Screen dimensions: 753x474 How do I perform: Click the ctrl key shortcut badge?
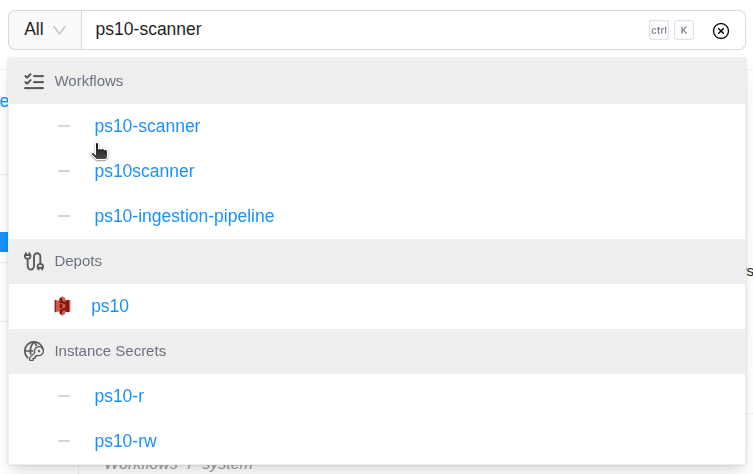tap(659, 30)
